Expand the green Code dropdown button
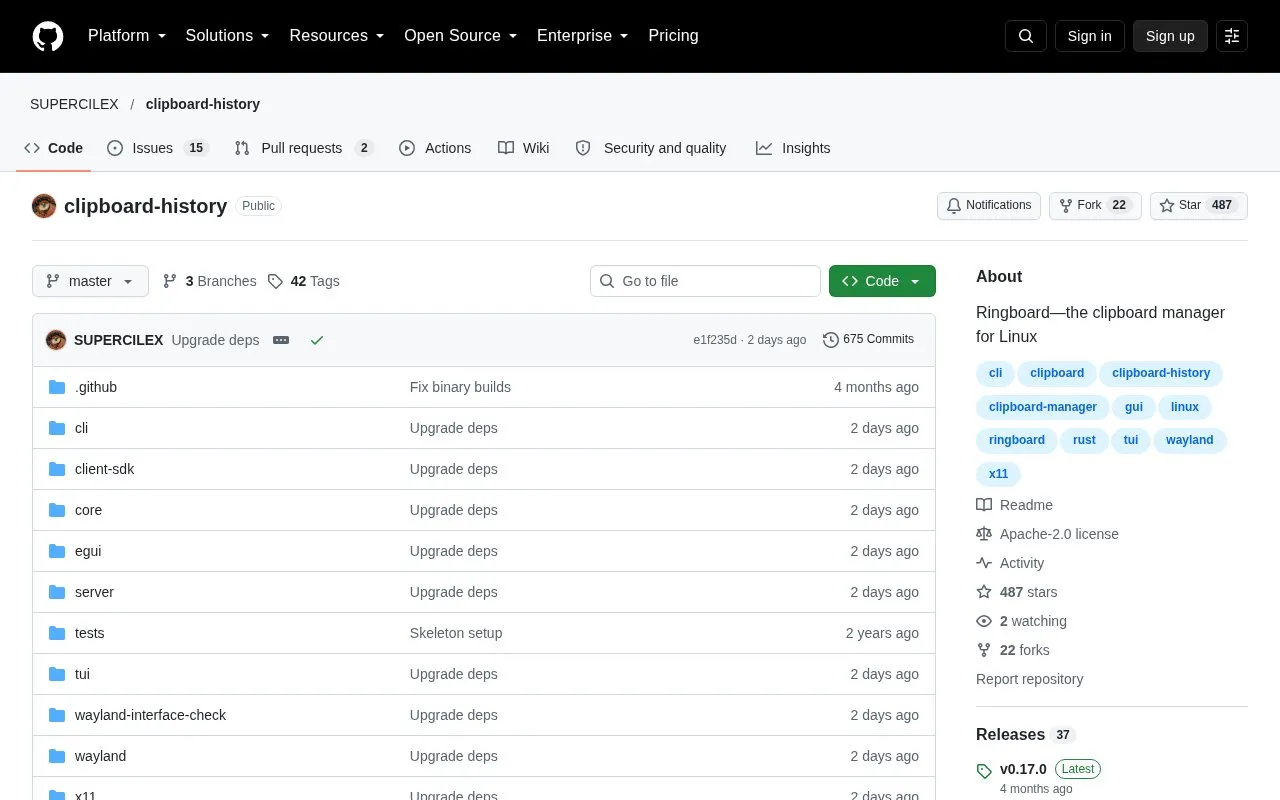 [882, 281]
